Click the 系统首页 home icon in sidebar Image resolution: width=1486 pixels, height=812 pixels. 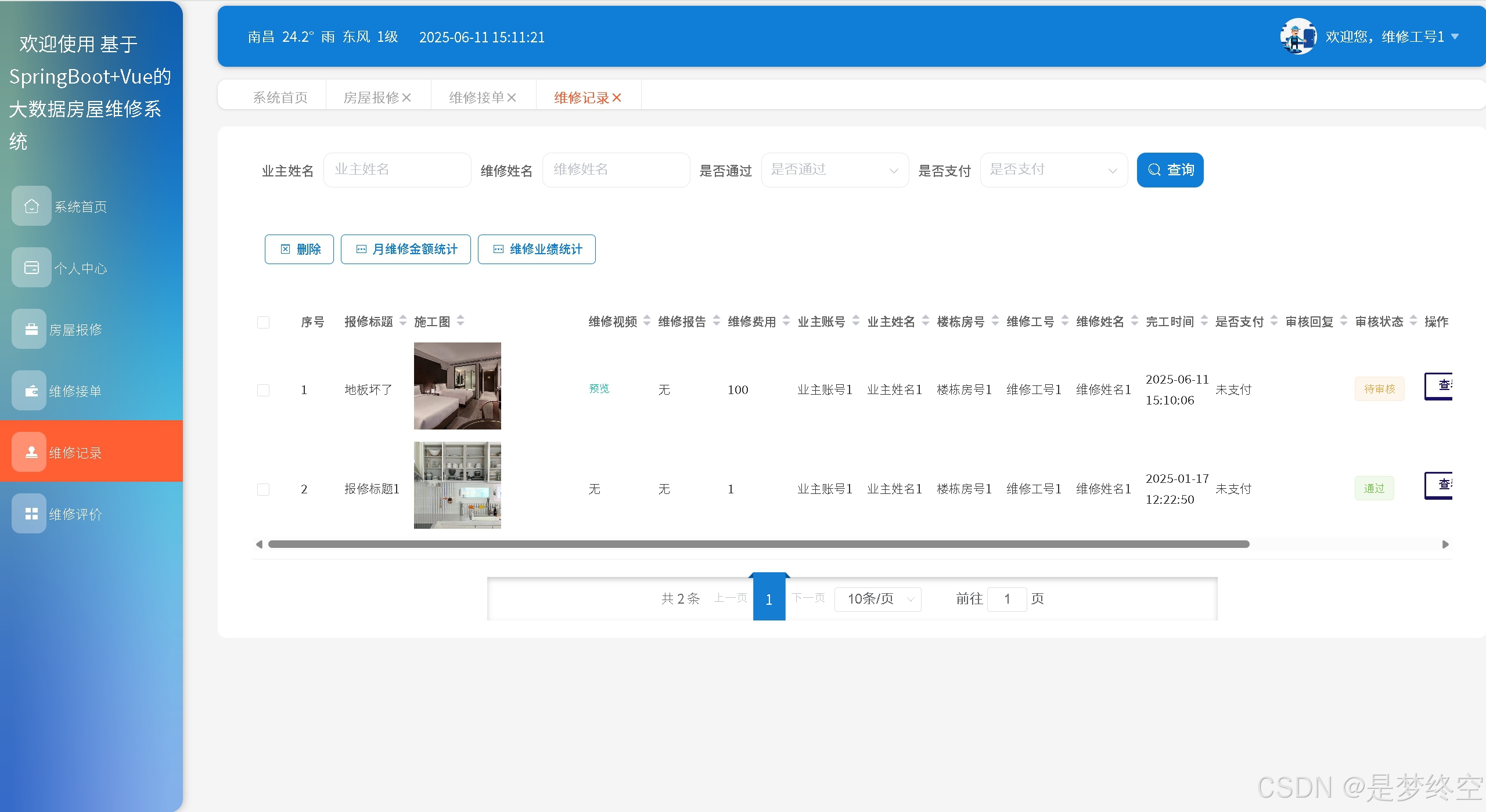(31, 206)
